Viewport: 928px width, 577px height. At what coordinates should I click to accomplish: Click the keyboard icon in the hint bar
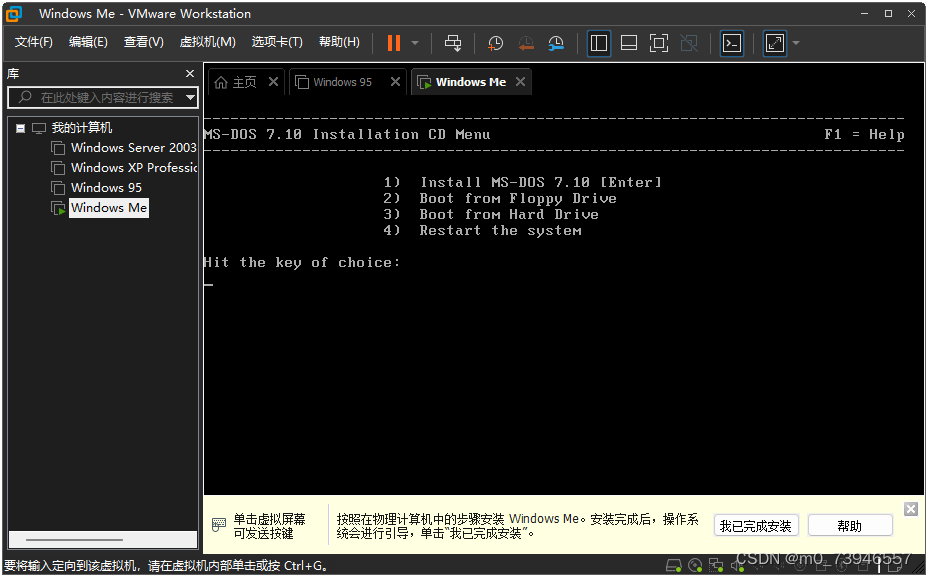pyautogui.click(x=218, y=524)
